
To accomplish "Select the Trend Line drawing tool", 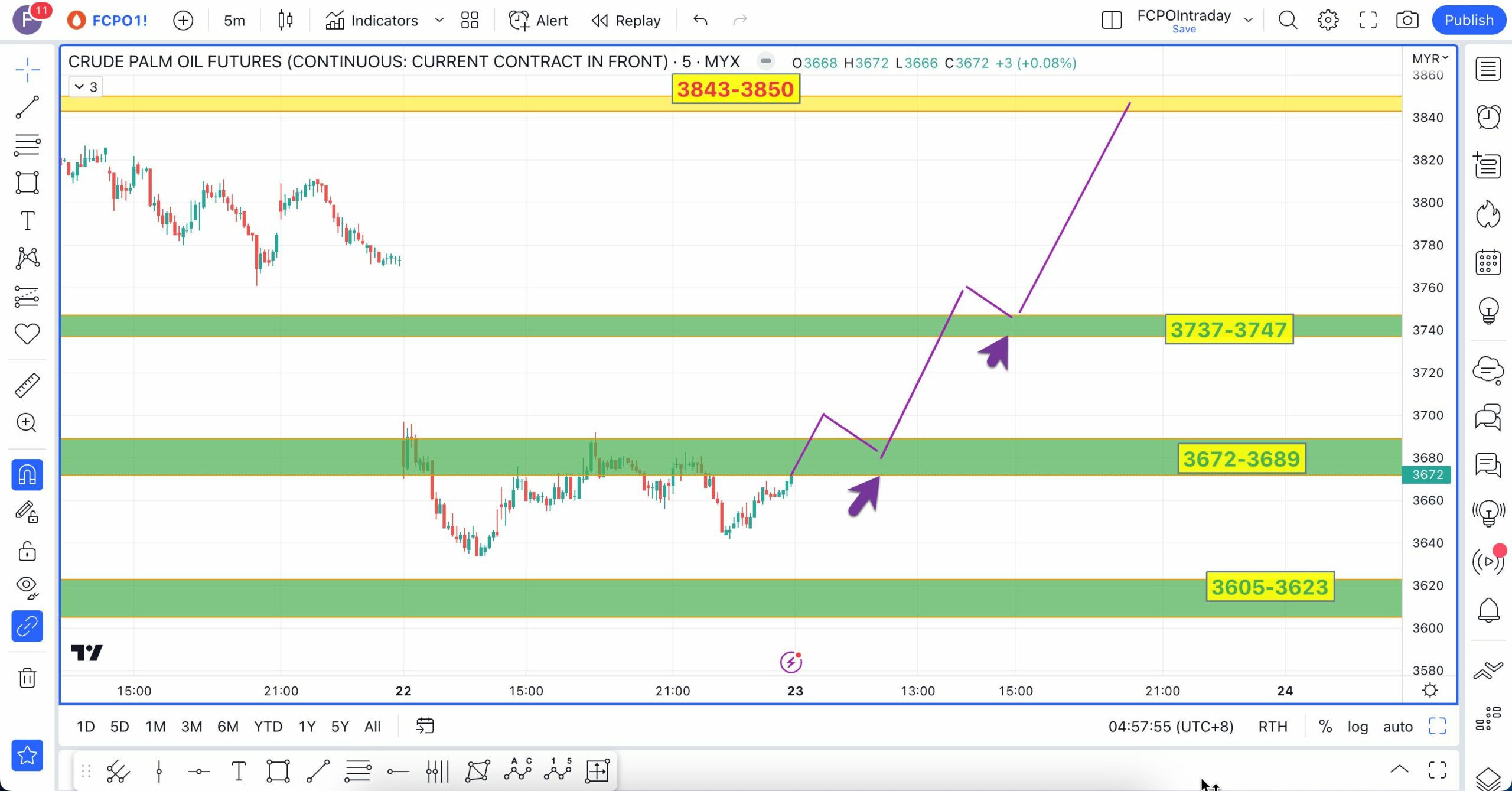I will coord(27,108).
